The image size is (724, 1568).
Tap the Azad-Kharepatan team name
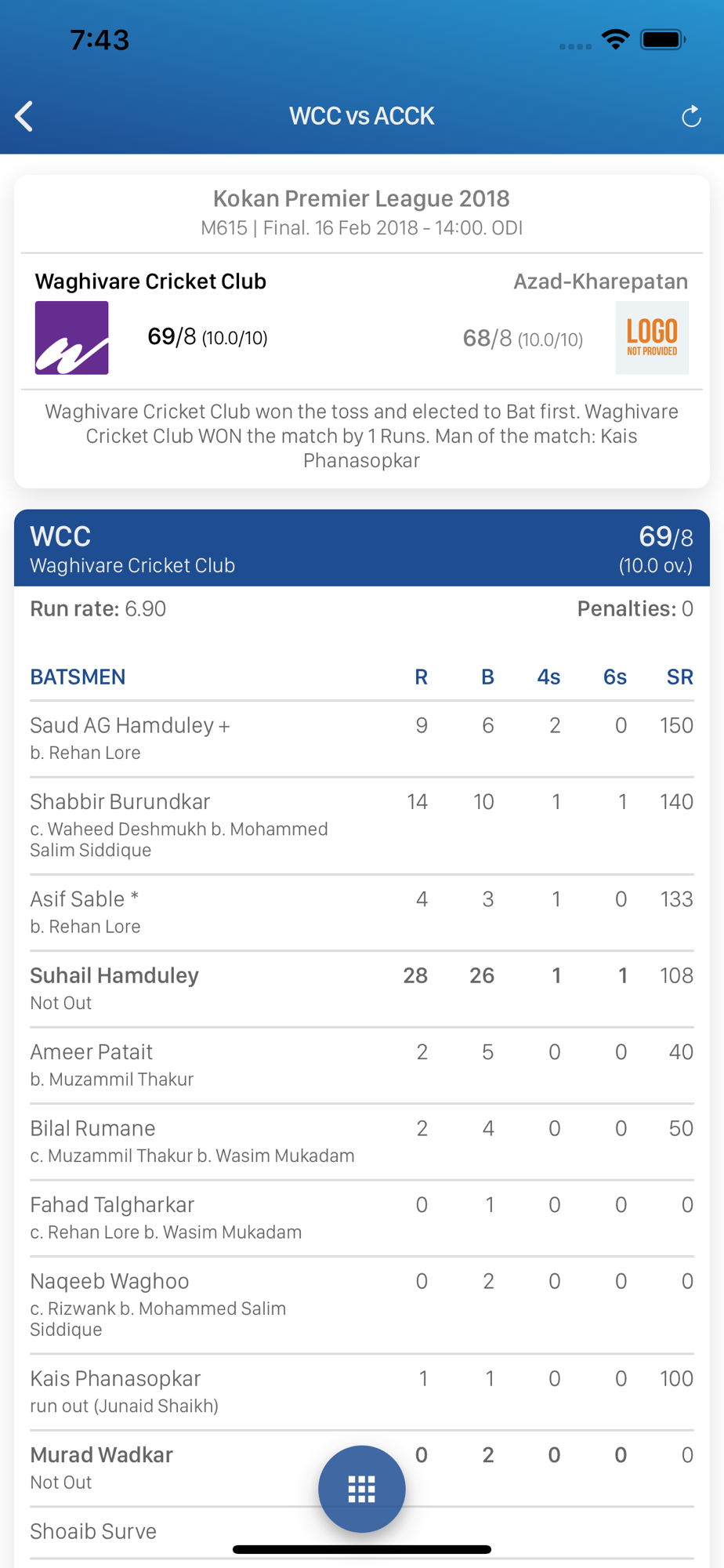click(600, 281)
